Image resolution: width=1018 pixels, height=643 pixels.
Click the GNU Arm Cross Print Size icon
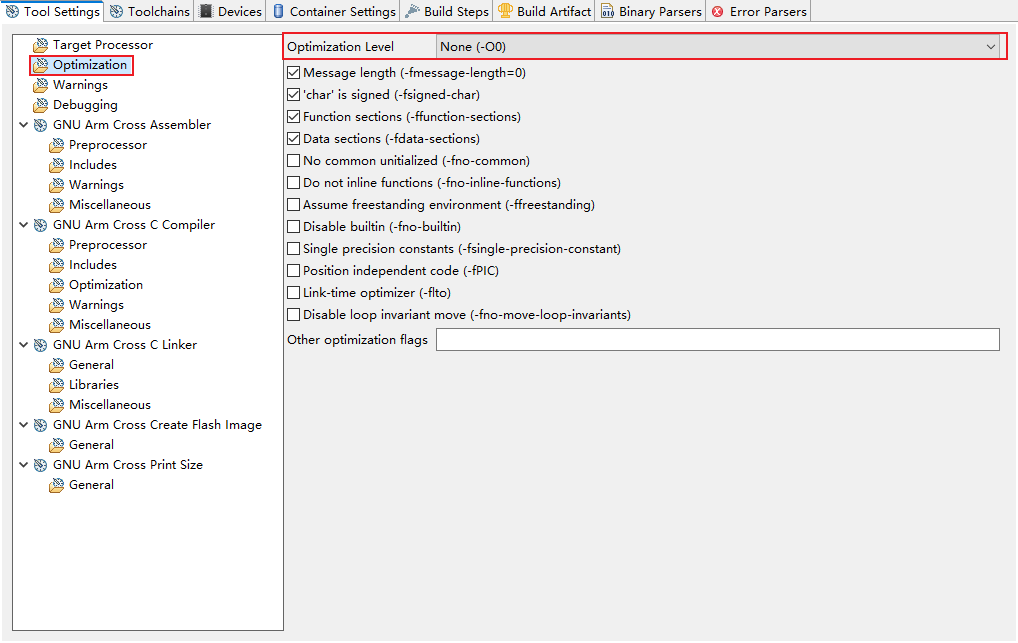pos(40,465)
